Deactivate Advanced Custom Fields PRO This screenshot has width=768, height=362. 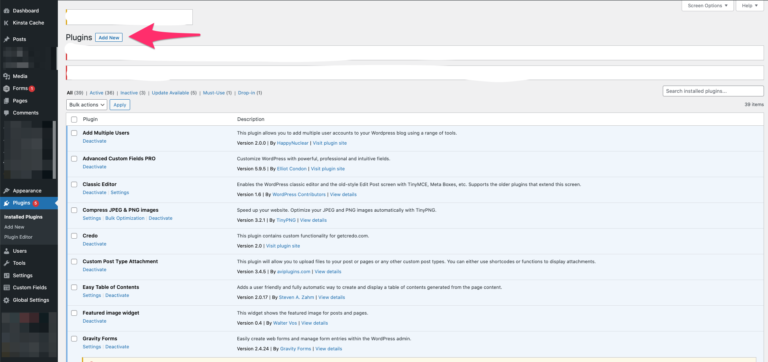(95, 167)
